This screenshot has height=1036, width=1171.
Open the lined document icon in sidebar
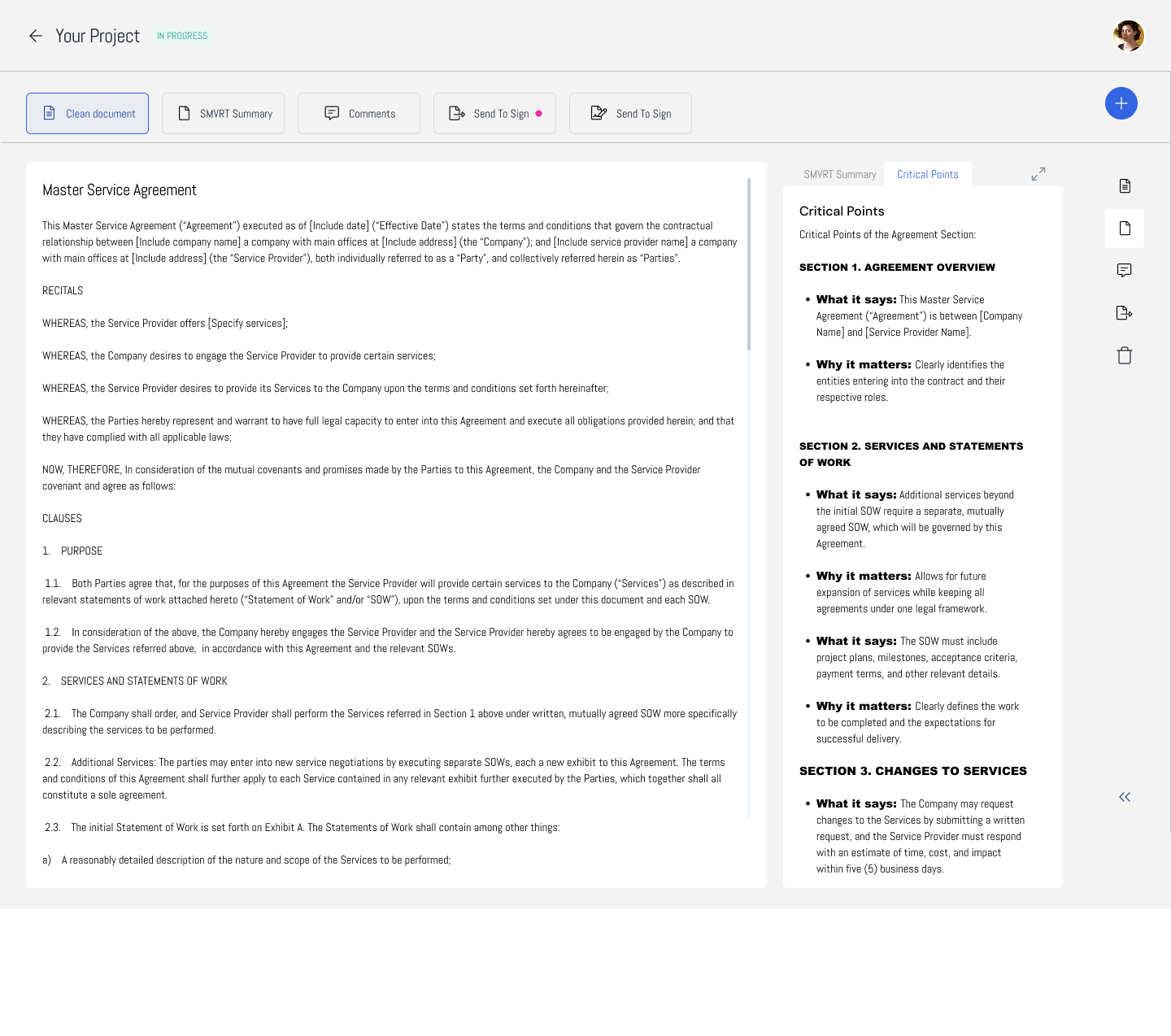(x=1125, y=186)
